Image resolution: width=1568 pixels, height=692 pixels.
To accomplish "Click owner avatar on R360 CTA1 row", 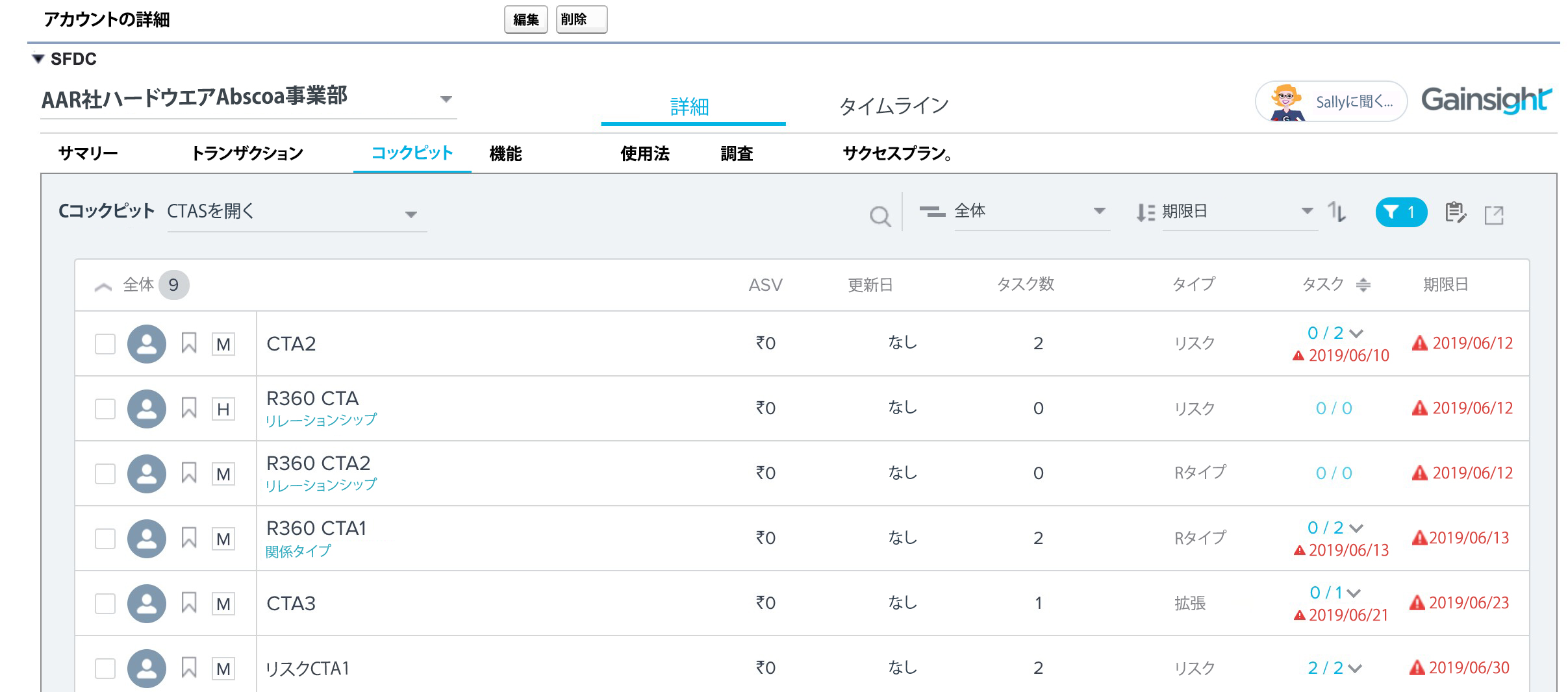I will [147, 538].
